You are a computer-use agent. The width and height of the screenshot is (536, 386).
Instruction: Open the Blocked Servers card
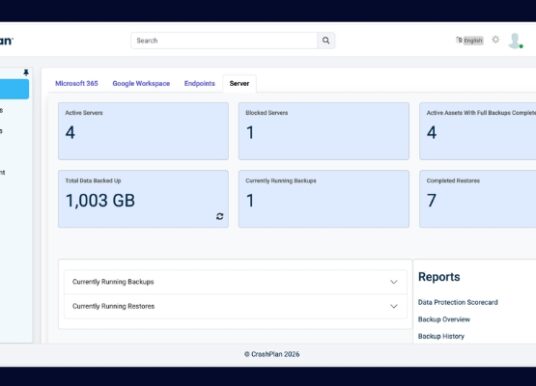(324, 131)
